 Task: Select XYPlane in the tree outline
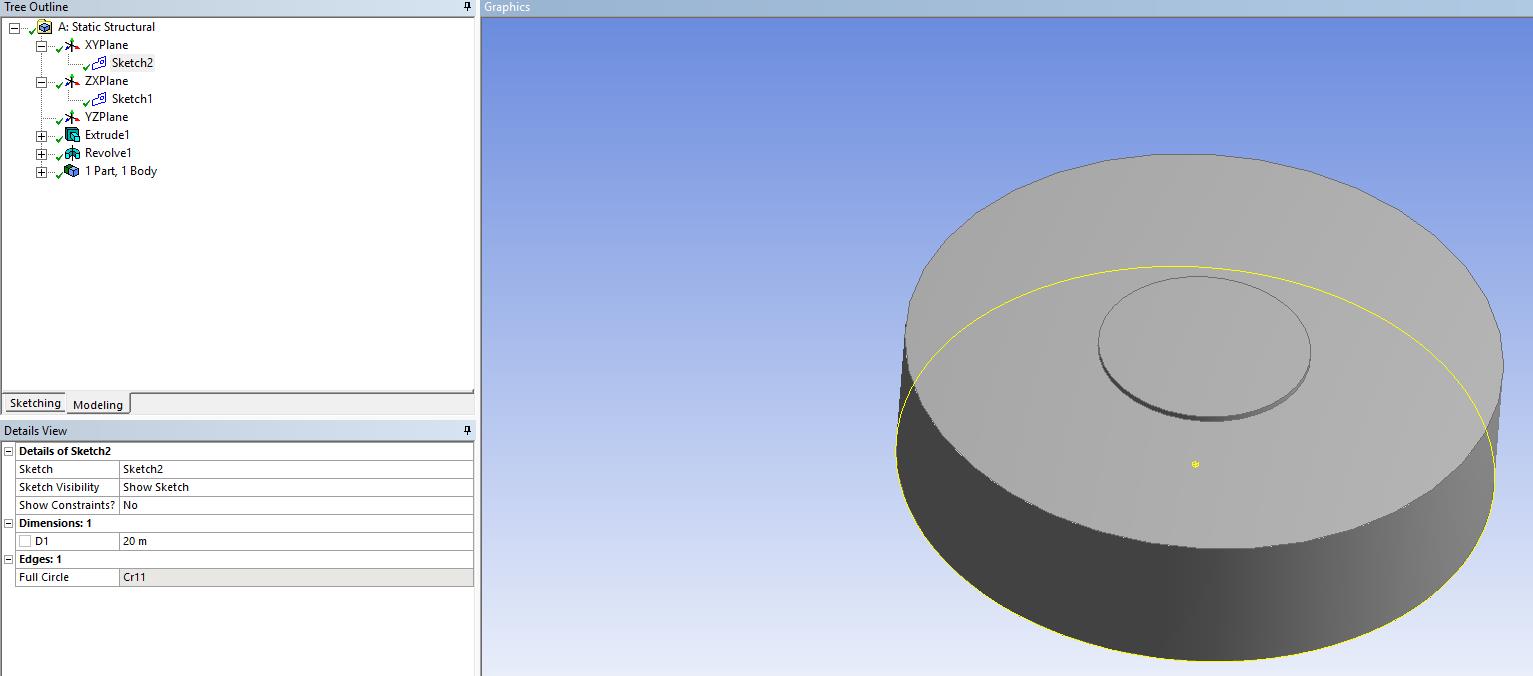click(106, 45)
